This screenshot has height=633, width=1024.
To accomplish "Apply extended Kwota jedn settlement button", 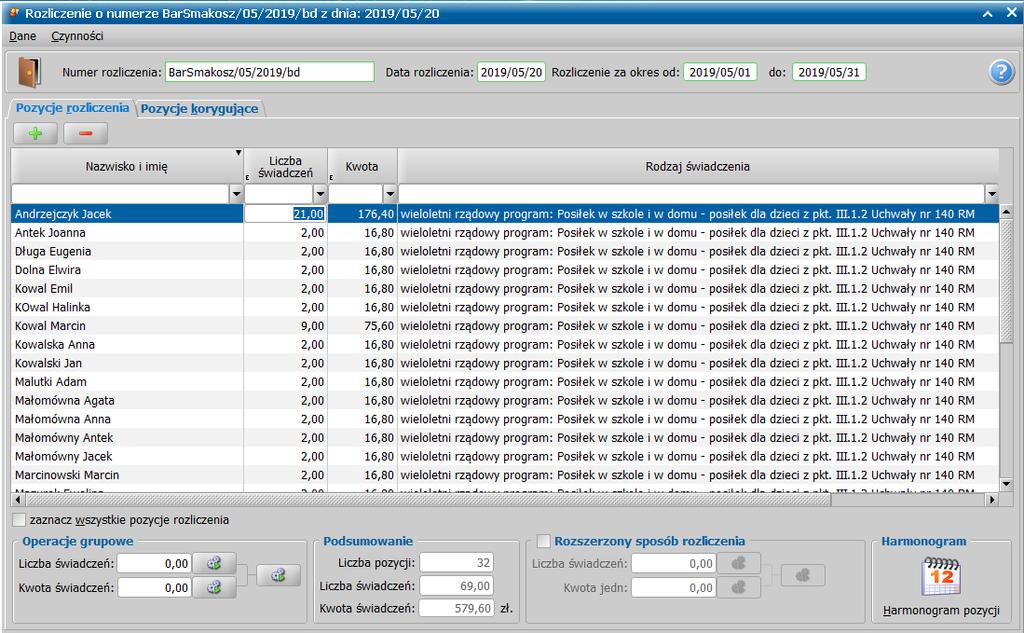I will point(739,587).
